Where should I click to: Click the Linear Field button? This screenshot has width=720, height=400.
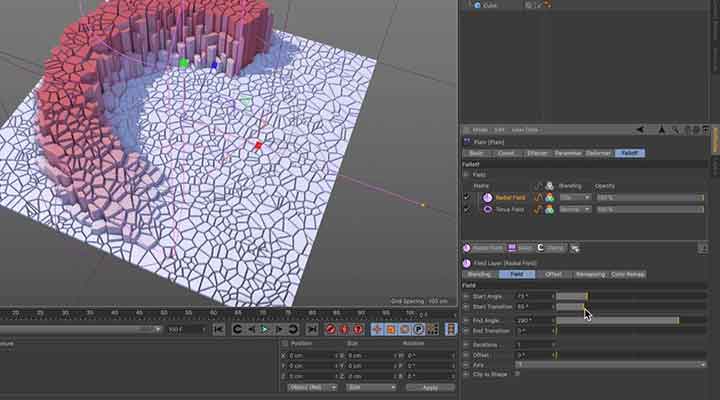point(483,248)
